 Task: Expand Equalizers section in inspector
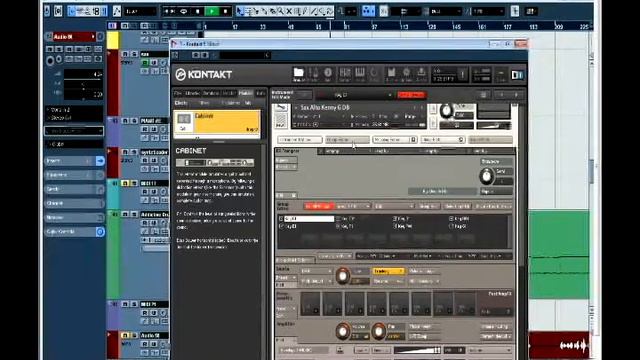[x=74, y=175]
